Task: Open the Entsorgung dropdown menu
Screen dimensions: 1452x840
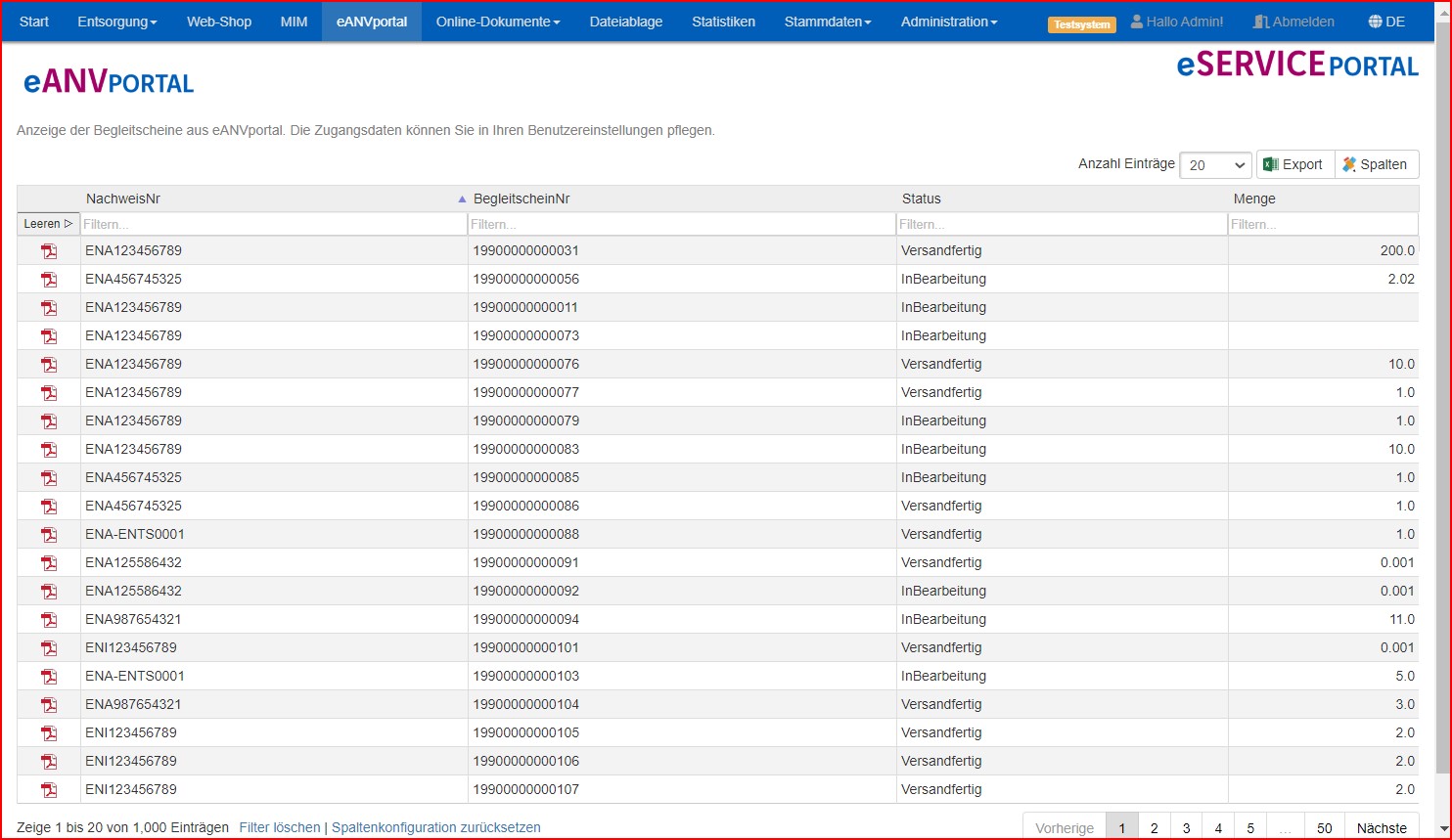Action: click(x=117, y=22)
